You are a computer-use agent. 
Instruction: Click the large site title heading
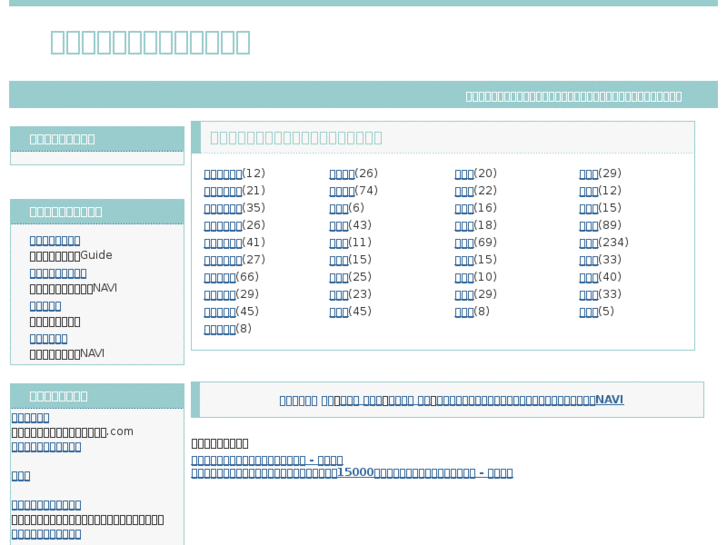coord(150,42)
